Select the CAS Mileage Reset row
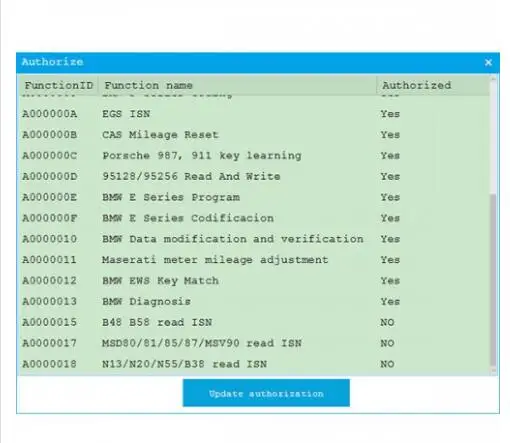This screenshot has height=443, width=510. click(x=254, y=135)
